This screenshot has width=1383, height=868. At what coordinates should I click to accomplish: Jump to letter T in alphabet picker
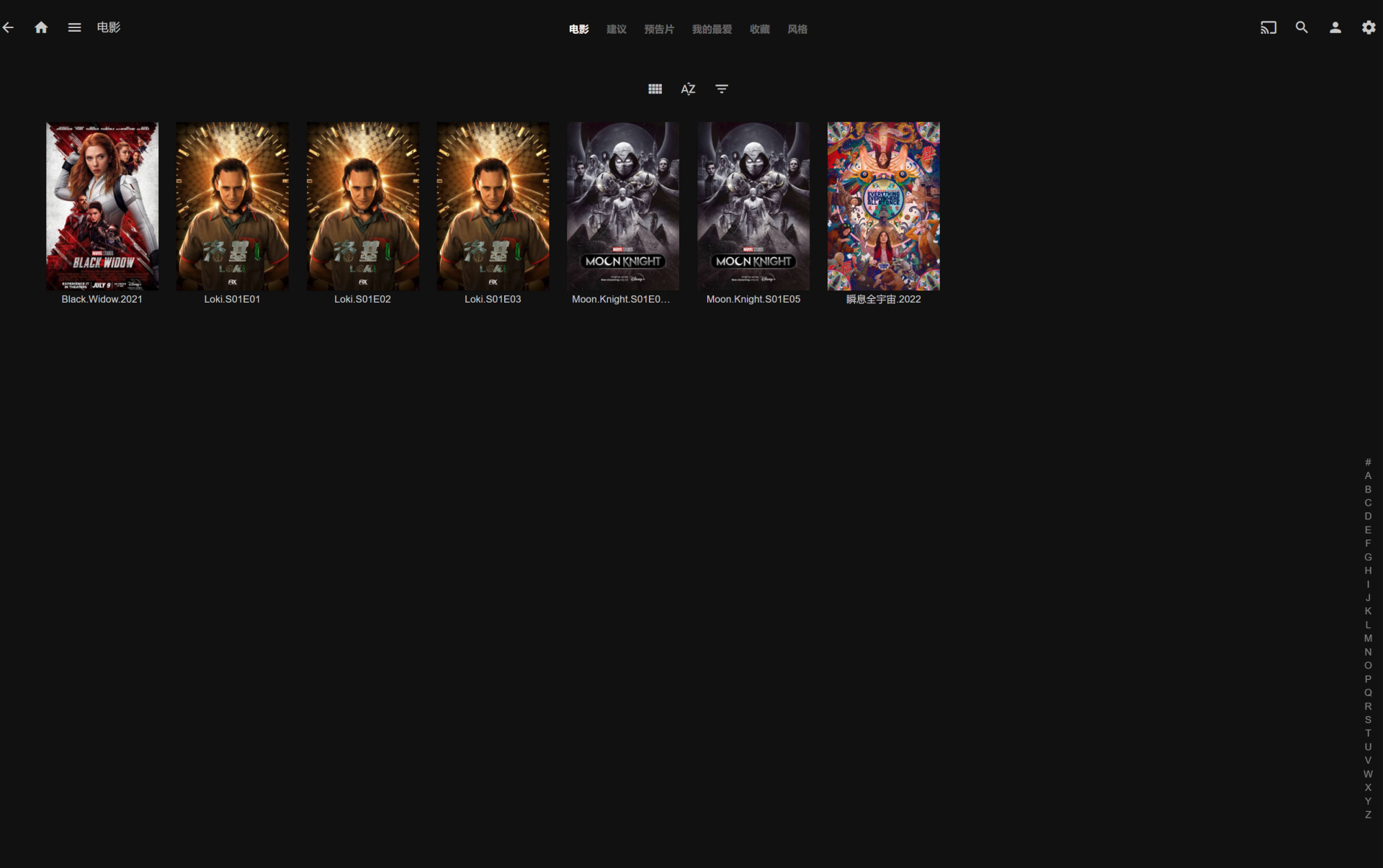(1368, 734)
